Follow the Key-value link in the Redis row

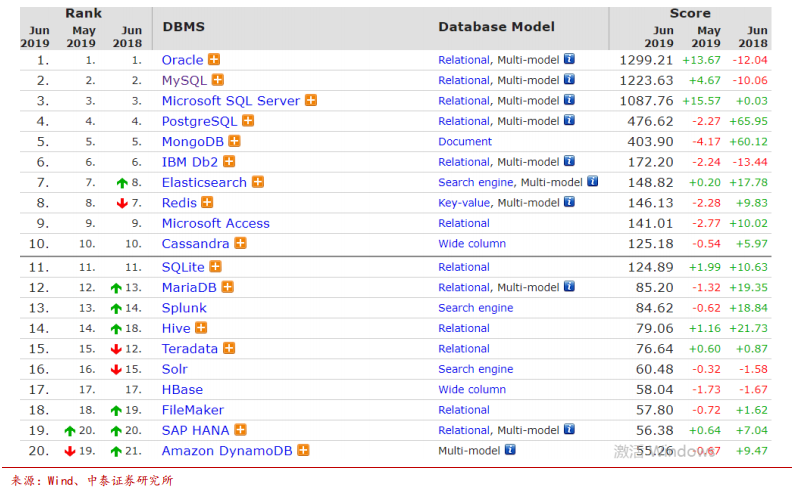(464, 203)
